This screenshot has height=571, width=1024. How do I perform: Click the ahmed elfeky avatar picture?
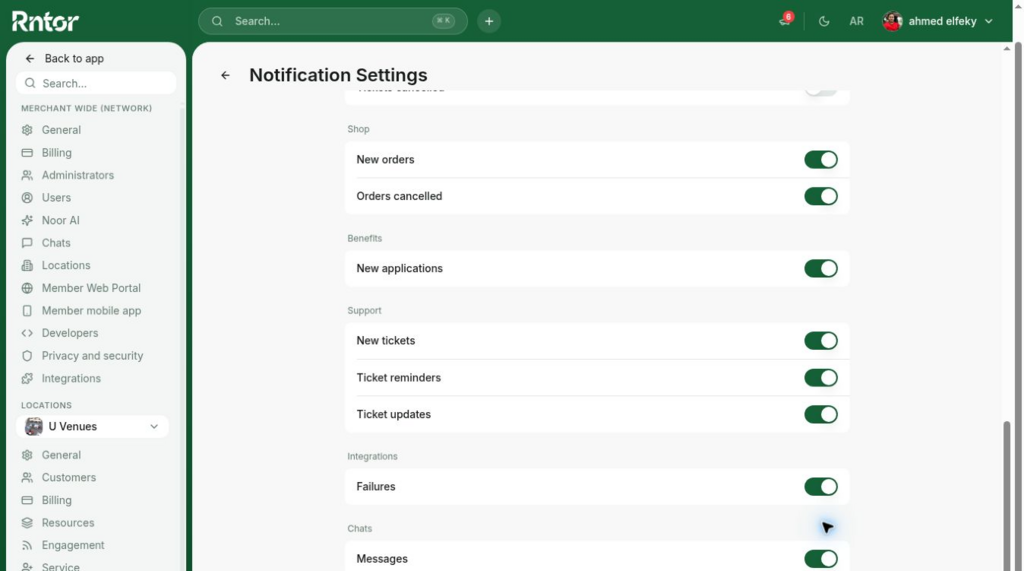click(892, 21)
